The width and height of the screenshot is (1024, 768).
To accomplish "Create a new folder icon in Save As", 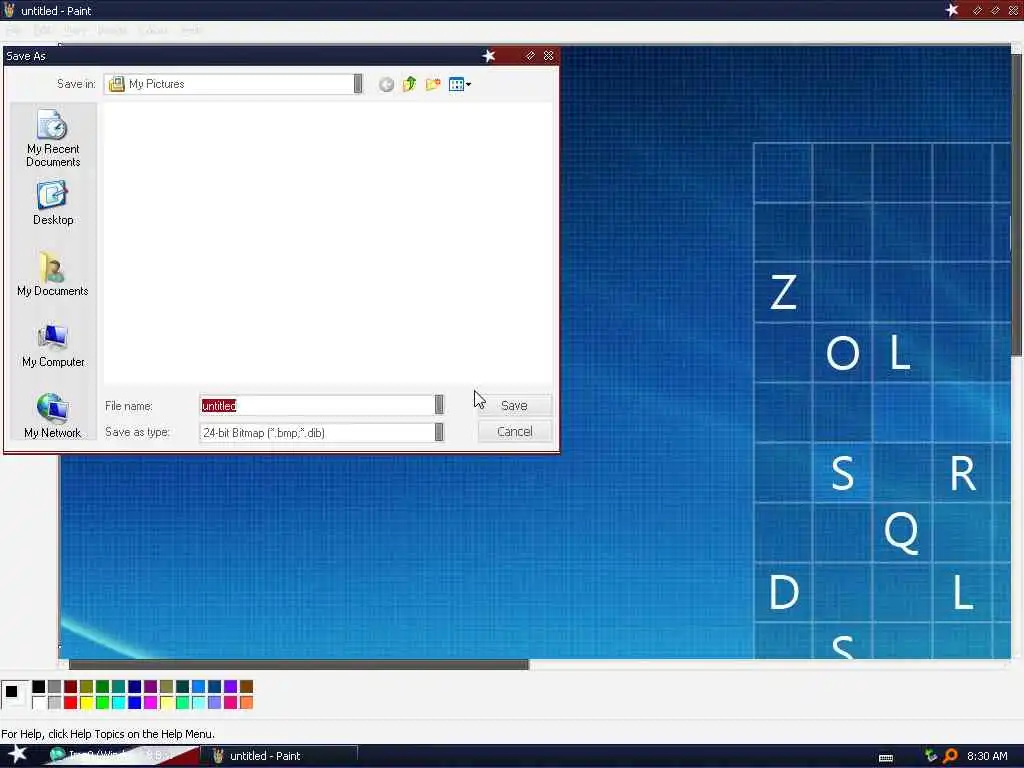I will 433,84.
